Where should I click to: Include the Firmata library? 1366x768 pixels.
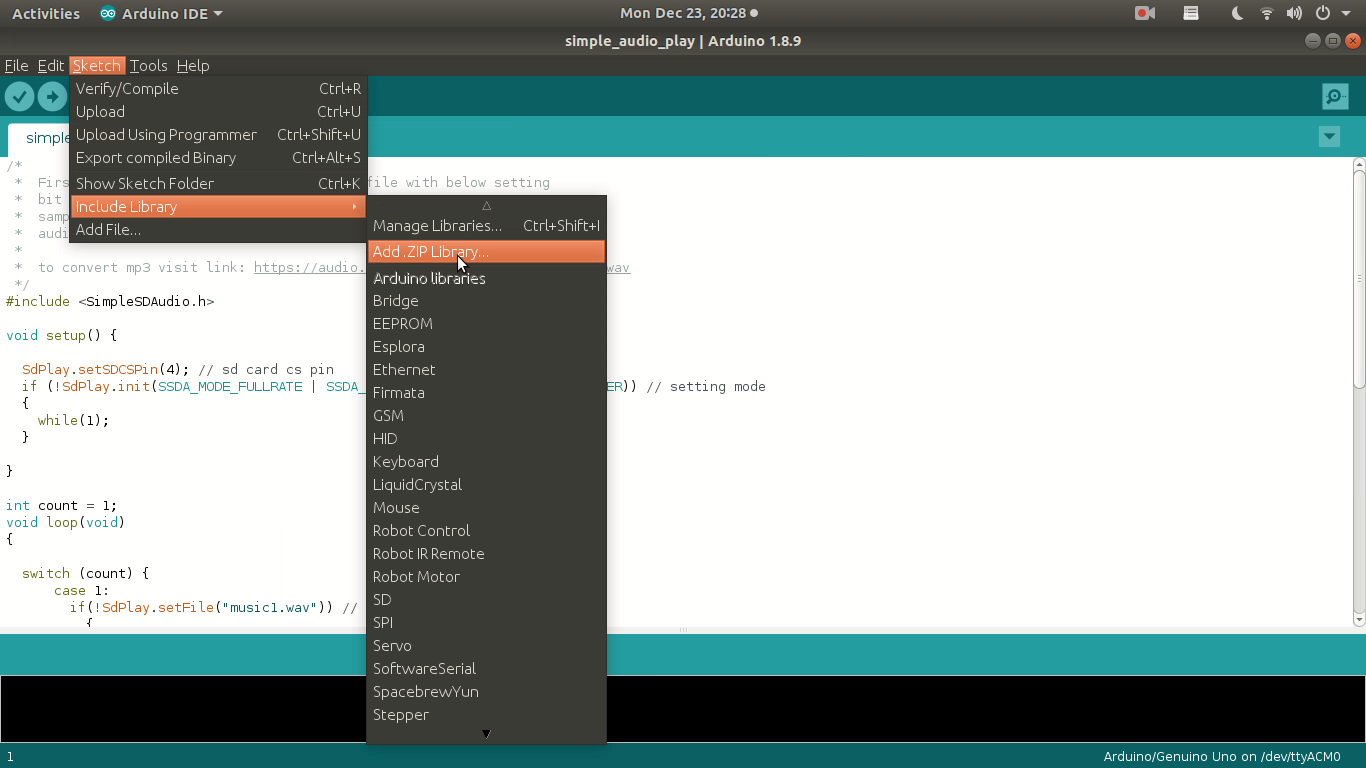[x=486, y=393]
